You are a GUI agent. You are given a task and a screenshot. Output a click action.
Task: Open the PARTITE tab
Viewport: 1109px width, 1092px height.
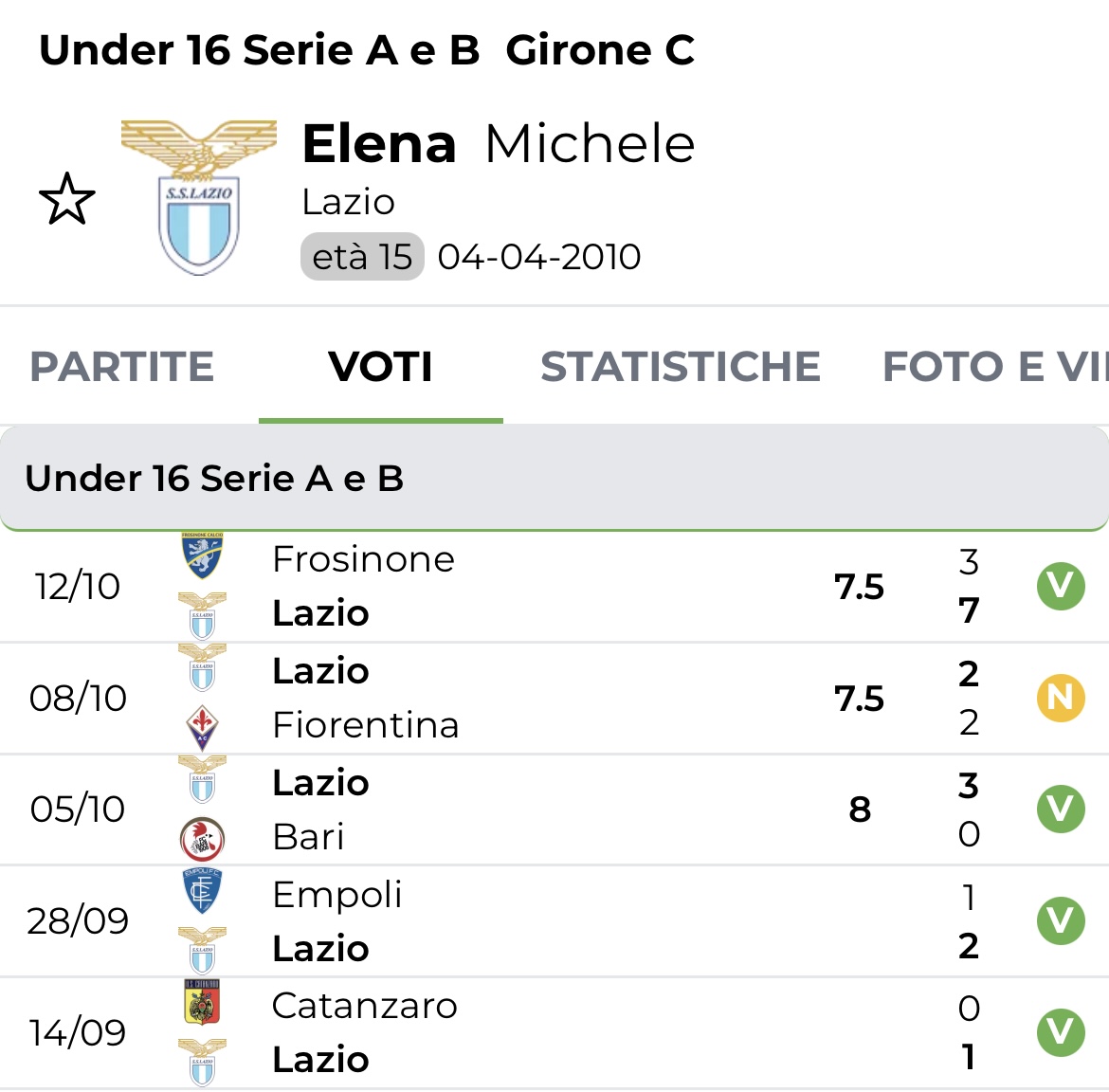(122, 367)
